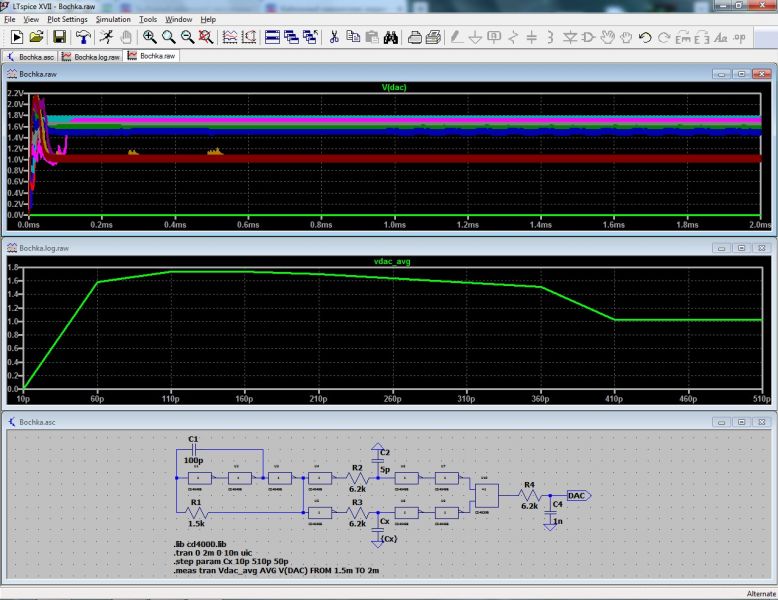Image resolution: width=778 pixels, height=600 pixels.
Task: Open the Plot Settings menu
Action: [67, 19]
